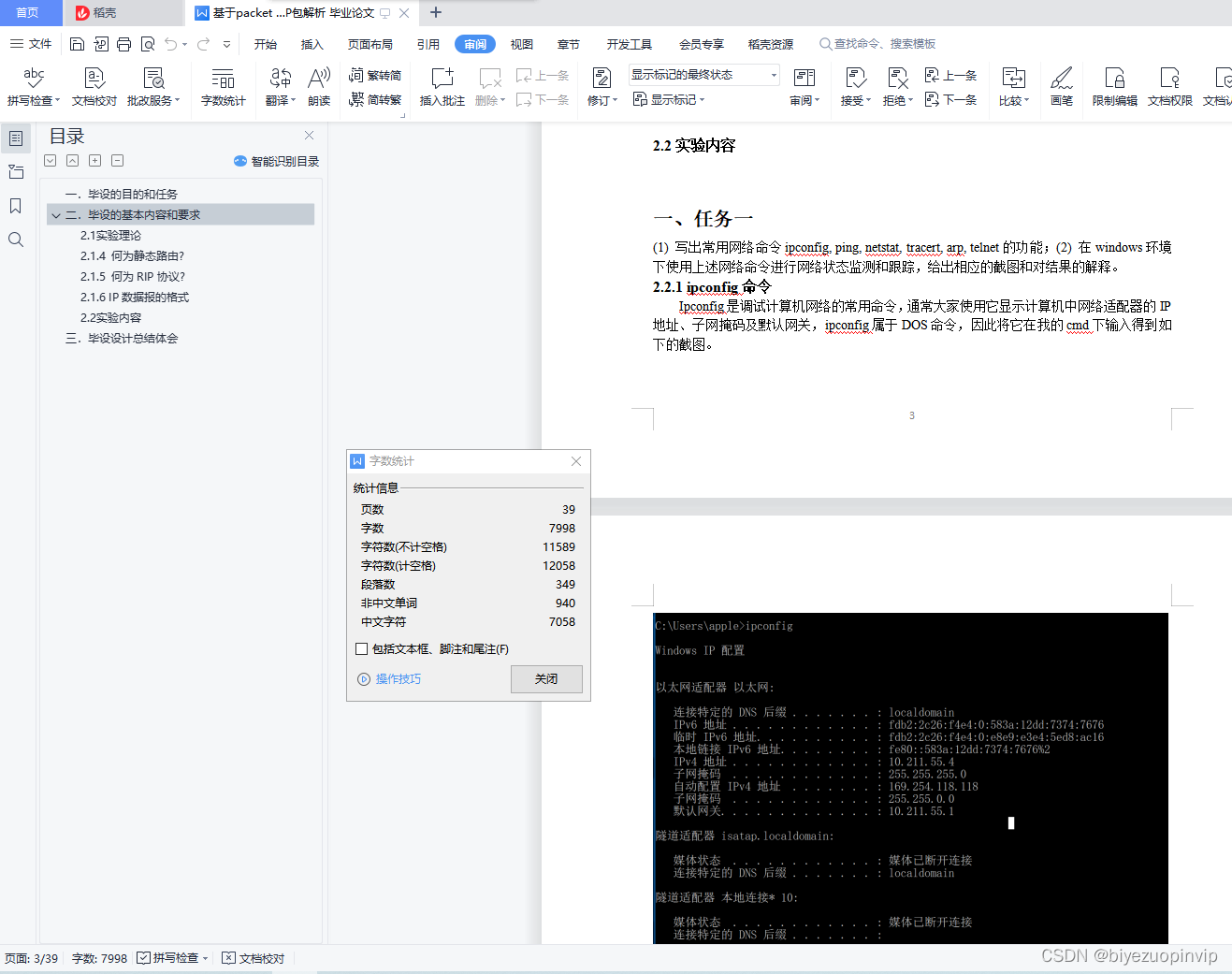Viewport: 1232px width, 974px height.
Task: Insert a comment with 插入批注
Action: click(441, 89)
